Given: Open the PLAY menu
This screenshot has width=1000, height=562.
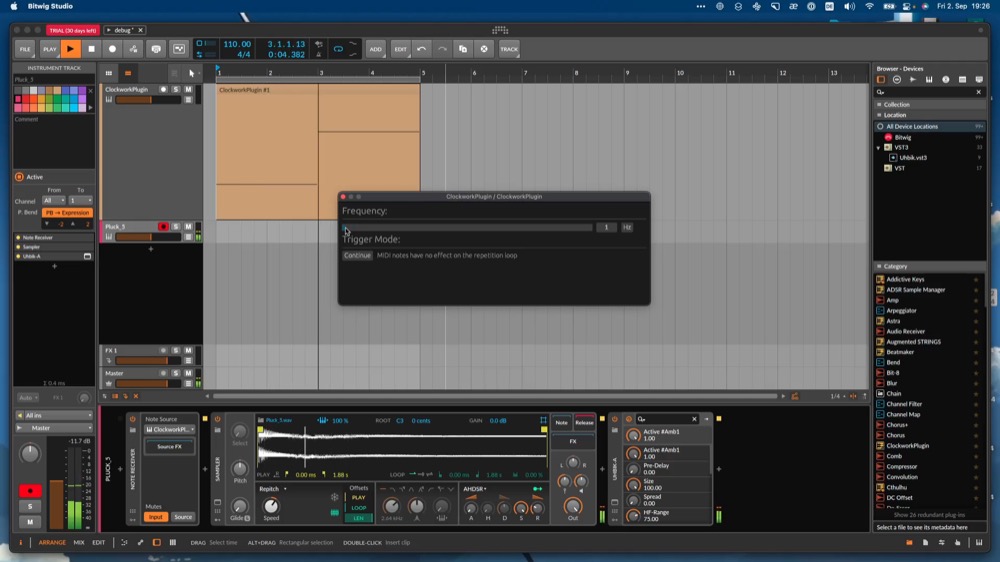Looking at the screenshot, I should coord(49,49).
